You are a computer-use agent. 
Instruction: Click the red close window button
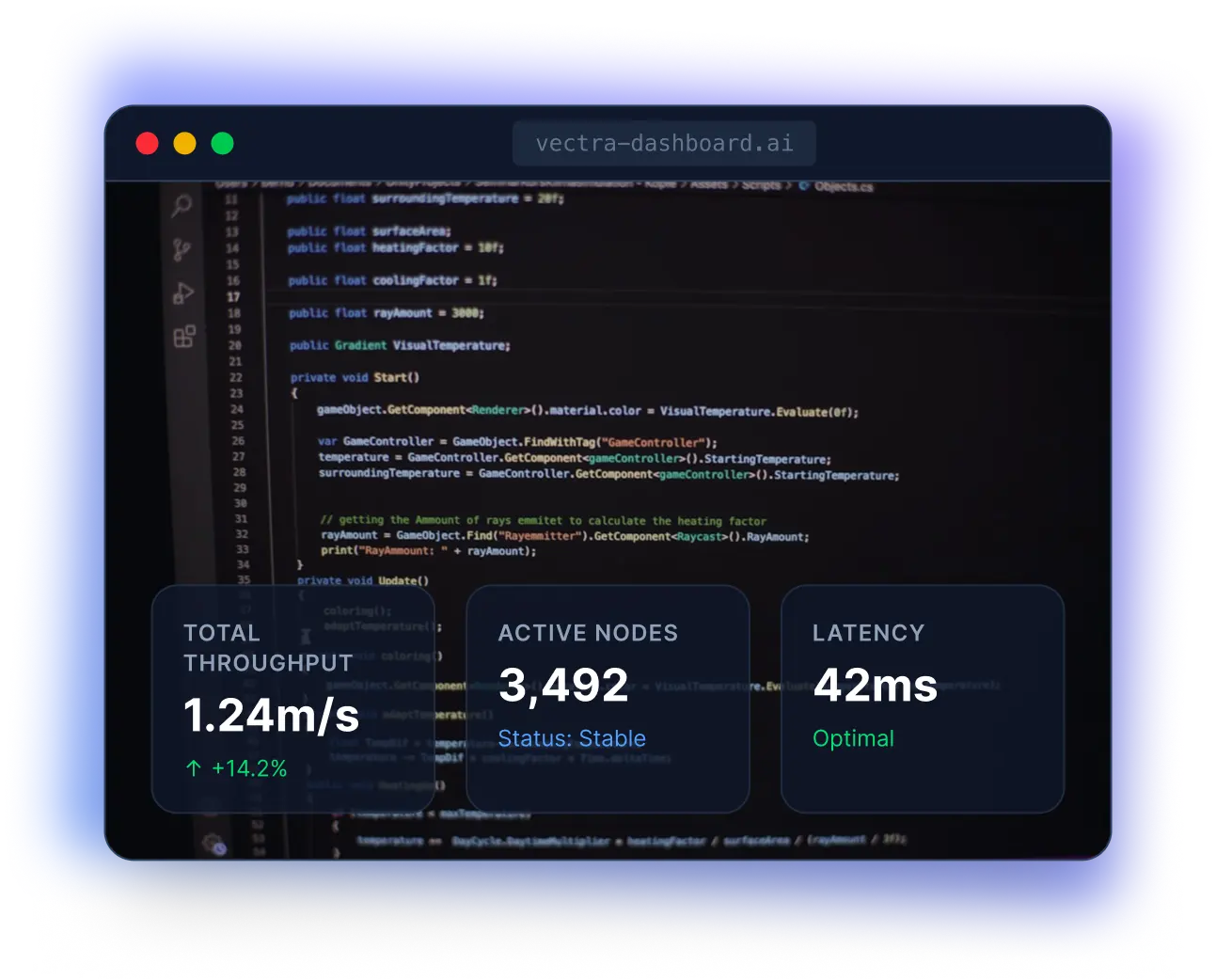(x=148, y=143)
